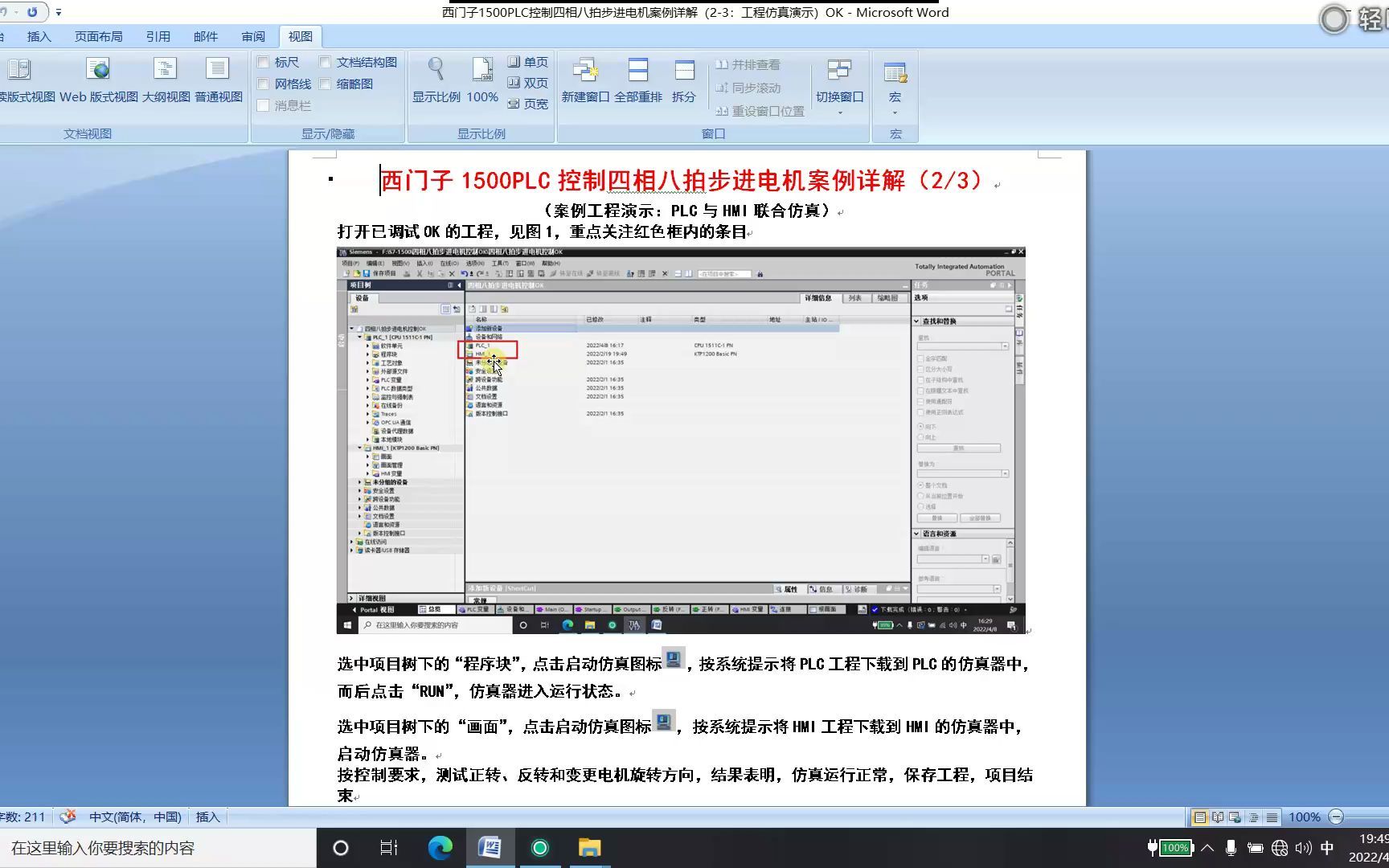Click the Cortana circle on taskbar
The image size is (1389, 868).
tap(341, 848)
